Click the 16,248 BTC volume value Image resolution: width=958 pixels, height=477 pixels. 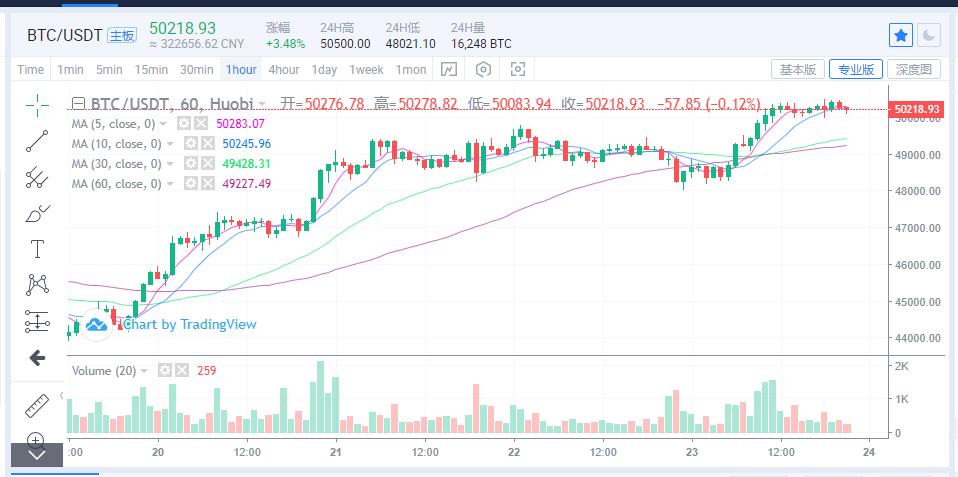(481, 44)
